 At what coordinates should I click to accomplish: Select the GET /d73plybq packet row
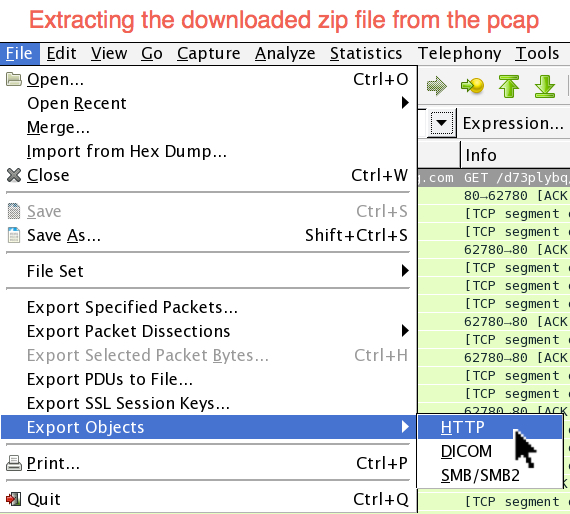point(494,178)
